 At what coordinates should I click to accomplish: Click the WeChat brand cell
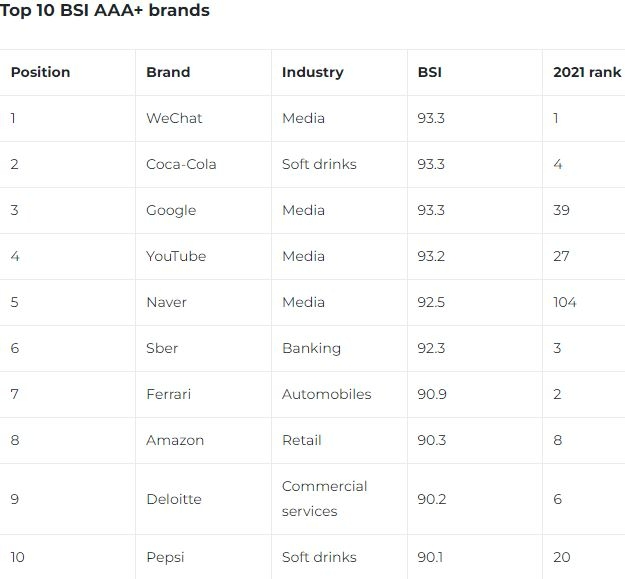(174, 118)
